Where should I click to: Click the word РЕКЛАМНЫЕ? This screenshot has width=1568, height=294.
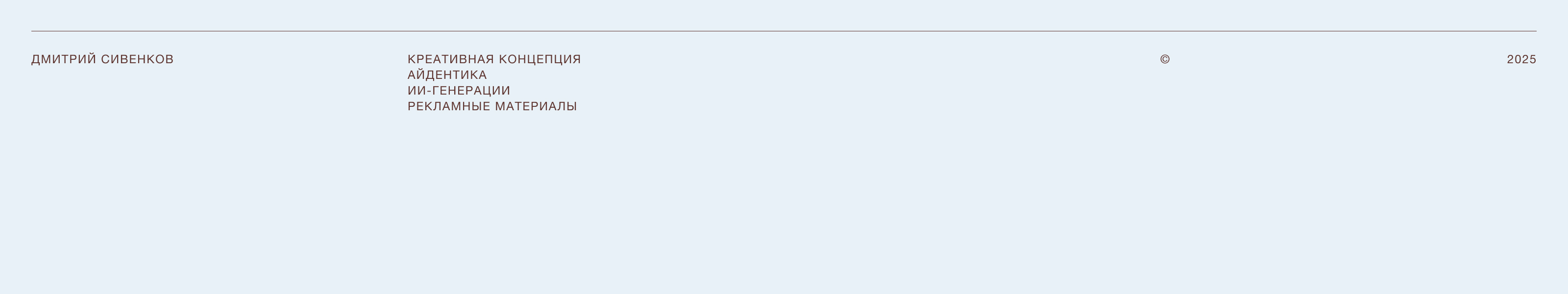coord(449,106)
